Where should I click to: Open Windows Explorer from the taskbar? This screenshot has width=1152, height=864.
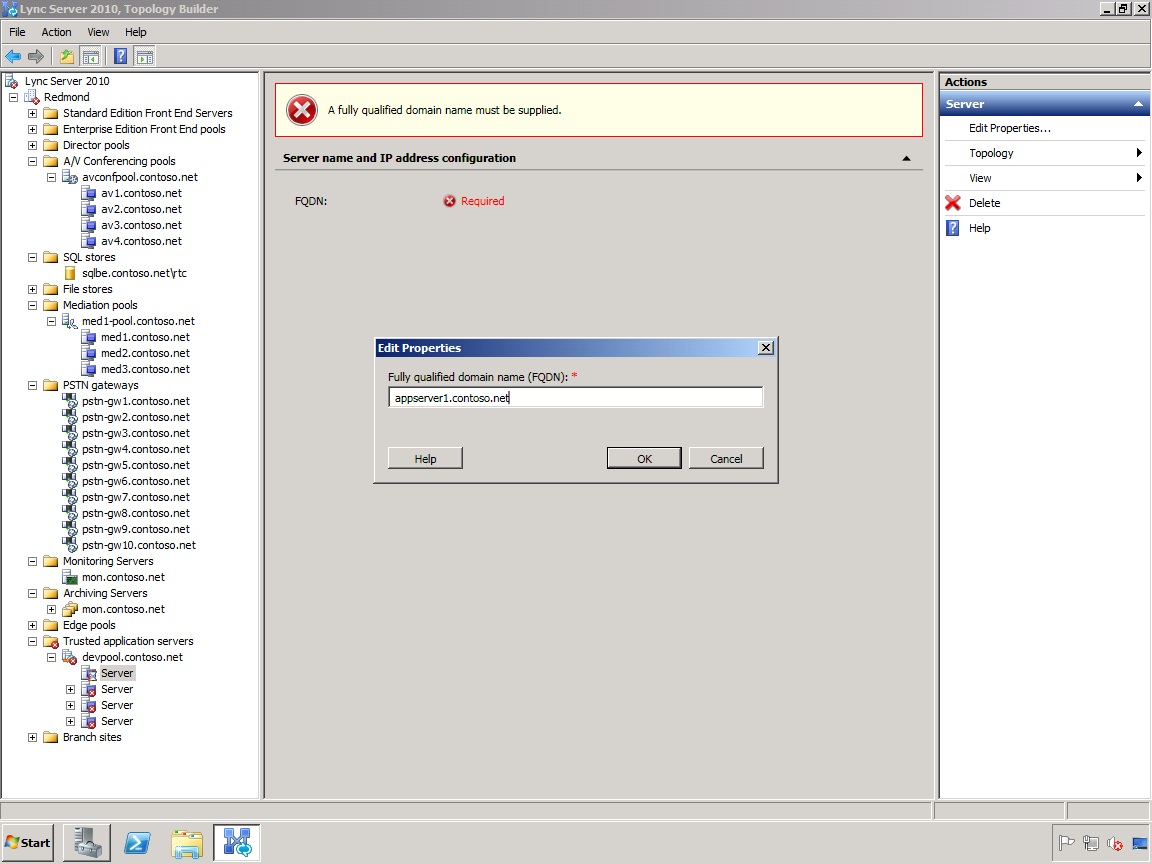[187, 843]
